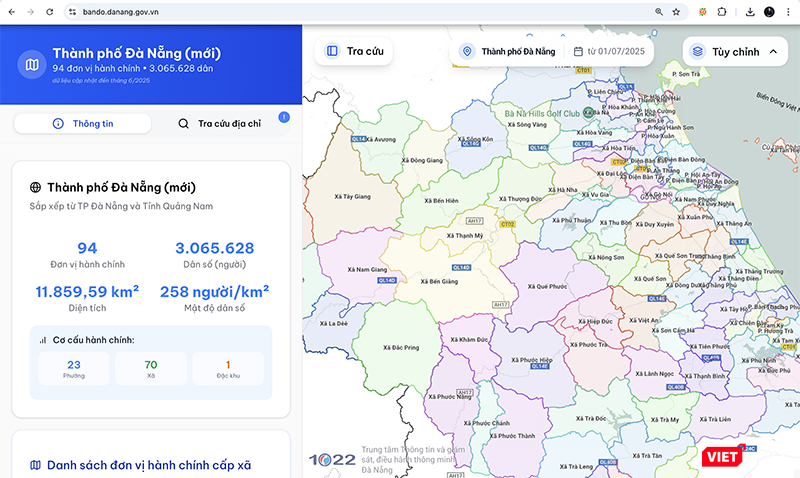Screen dimensions: 800x478
Task: Click the blue notification badge beside Tra cứu địa chỉ
Action: click(284, 117)
